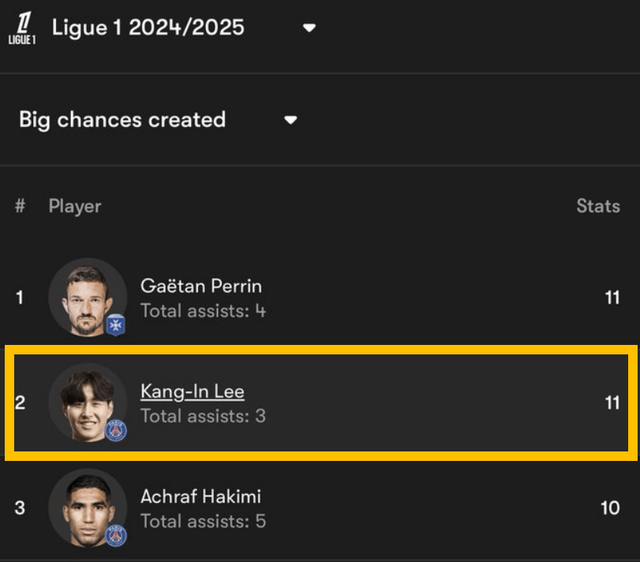Click Achraf Hakimi's stat value of 10
This screenshot has height=562, width=640.
point(610,508)
